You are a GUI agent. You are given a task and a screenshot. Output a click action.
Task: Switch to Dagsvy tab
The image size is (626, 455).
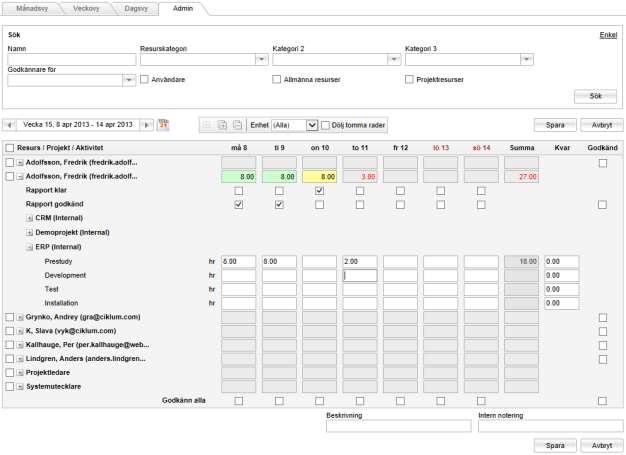point(136,8)
